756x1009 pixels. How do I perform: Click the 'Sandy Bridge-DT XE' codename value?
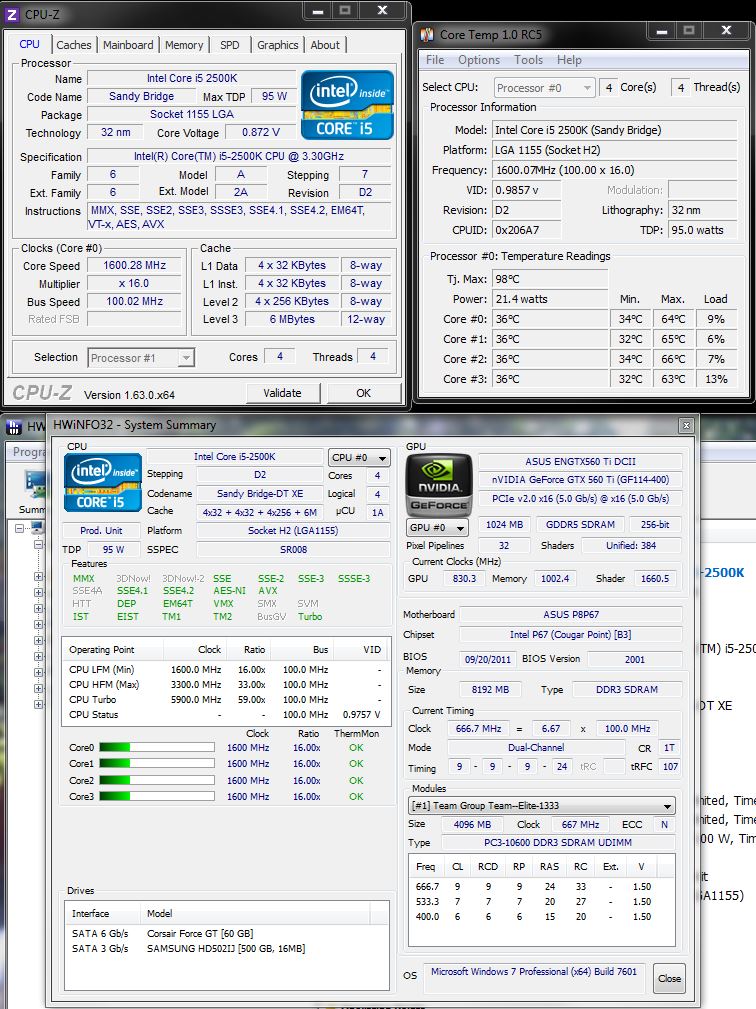coord(260,494)
